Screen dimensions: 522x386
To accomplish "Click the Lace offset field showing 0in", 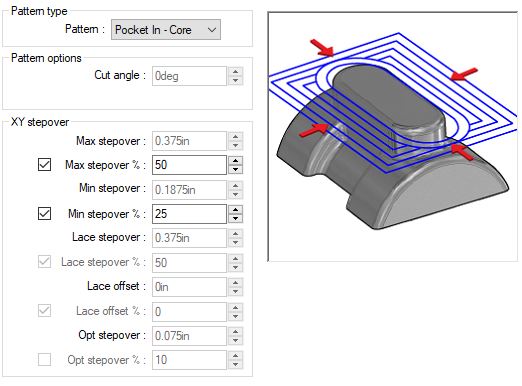I will [x=189, y=287].
